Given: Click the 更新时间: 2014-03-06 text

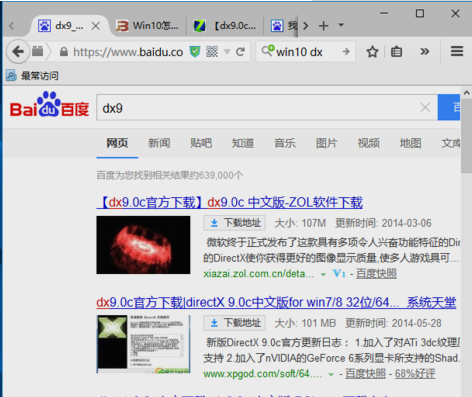Looking at the screenshot, I should 383,223.
